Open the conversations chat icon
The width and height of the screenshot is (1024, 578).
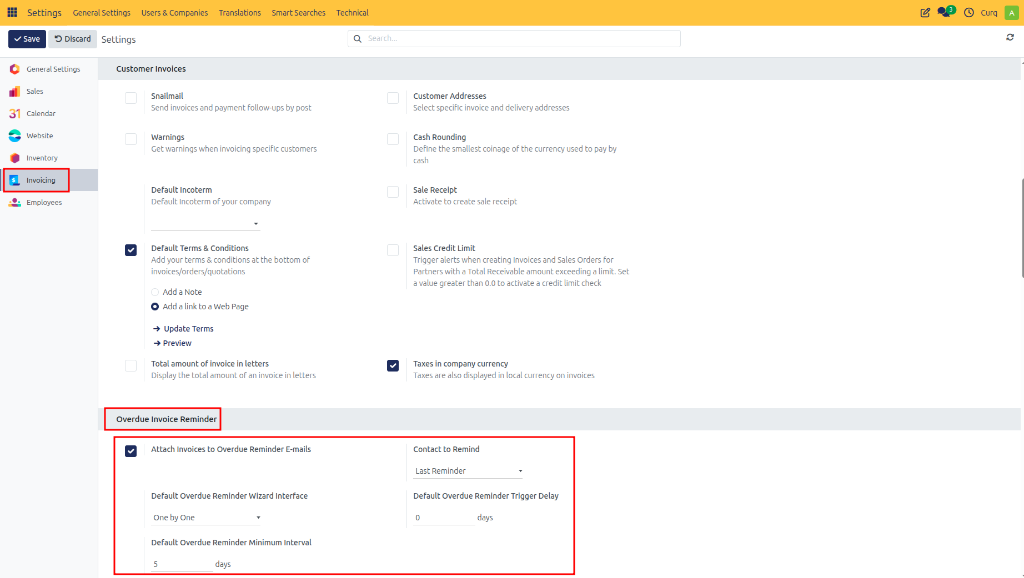(x=945, y=12)
